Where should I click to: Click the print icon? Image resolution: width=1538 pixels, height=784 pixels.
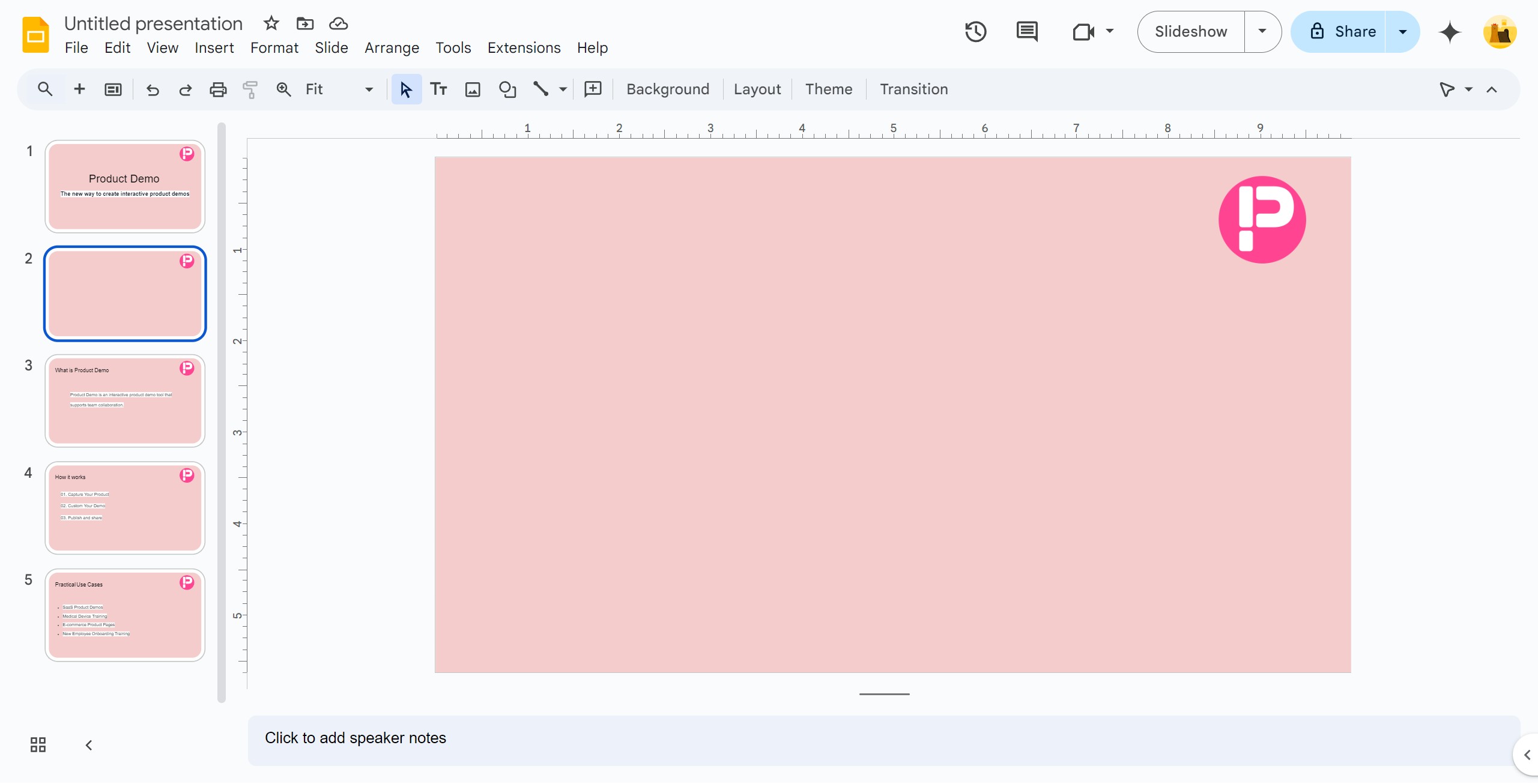pos(217,89)
